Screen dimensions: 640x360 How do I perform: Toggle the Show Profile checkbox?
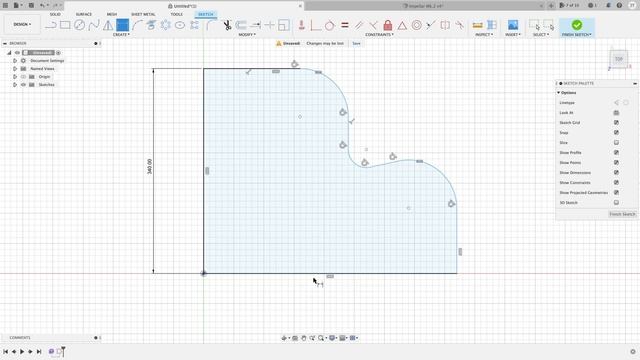click(x=616, y=153)
